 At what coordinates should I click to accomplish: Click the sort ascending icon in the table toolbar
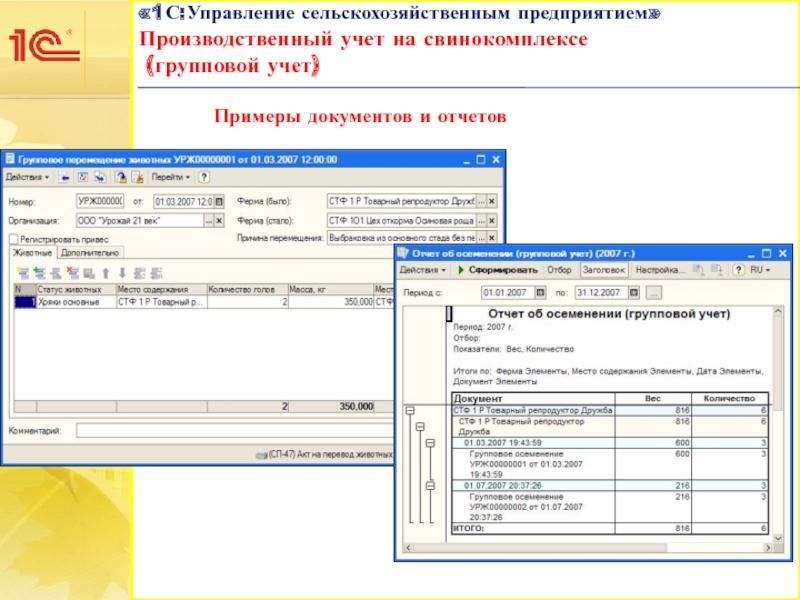139,273
